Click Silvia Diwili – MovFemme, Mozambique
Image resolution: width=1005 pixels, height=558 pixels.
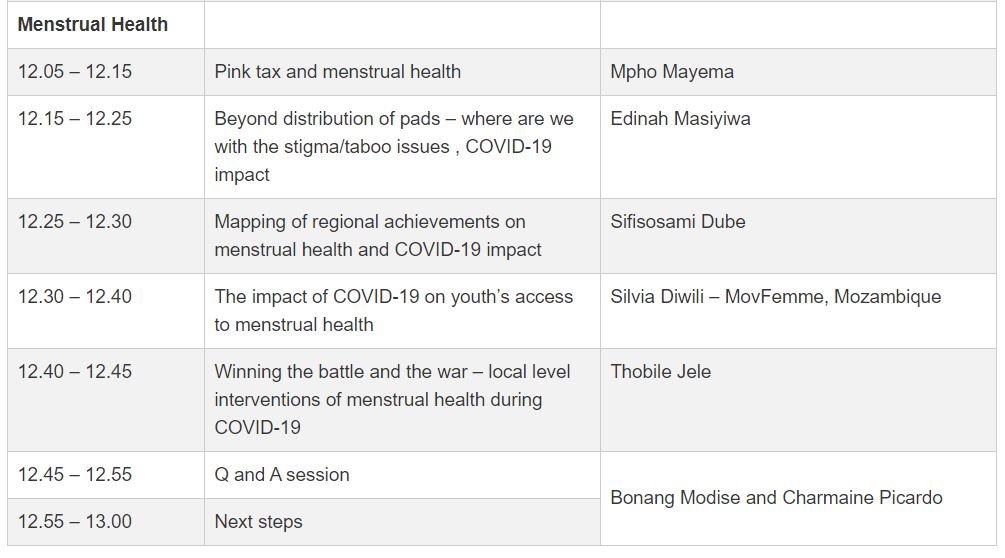(776, 297)
